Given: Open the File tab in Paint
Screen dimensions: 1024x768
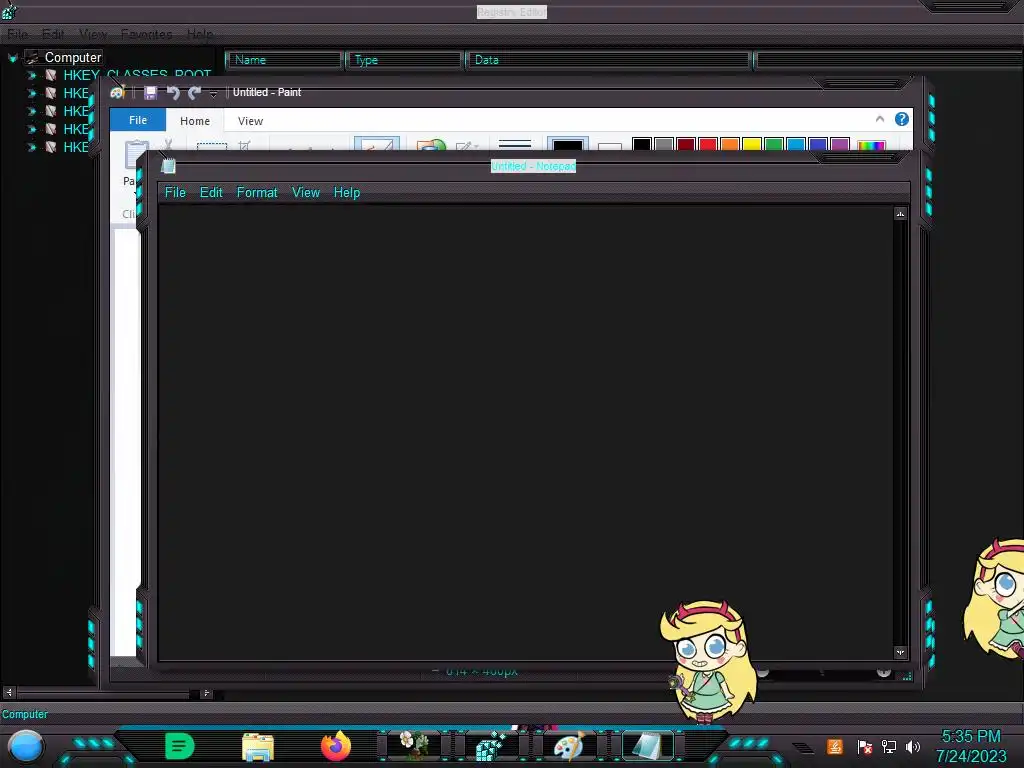Looking at the screenshot, I should (138, 120).
